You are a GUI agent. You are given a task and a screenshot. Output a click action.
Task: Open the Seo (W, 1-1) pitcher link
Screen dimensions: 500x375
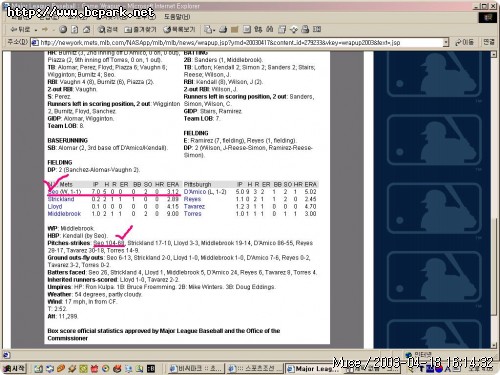(64, 192)
